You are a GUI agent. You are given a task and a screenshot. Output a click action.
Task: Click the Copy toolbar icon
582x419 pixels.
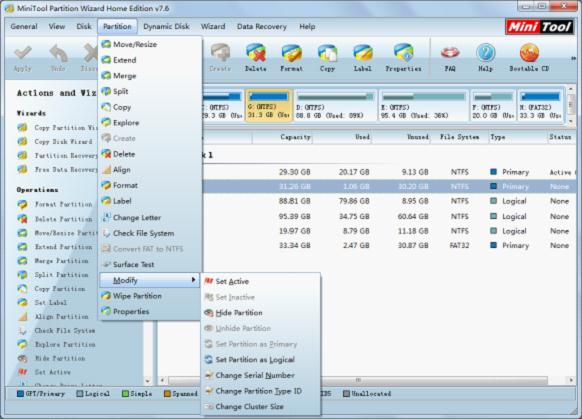tap(327, 58)
